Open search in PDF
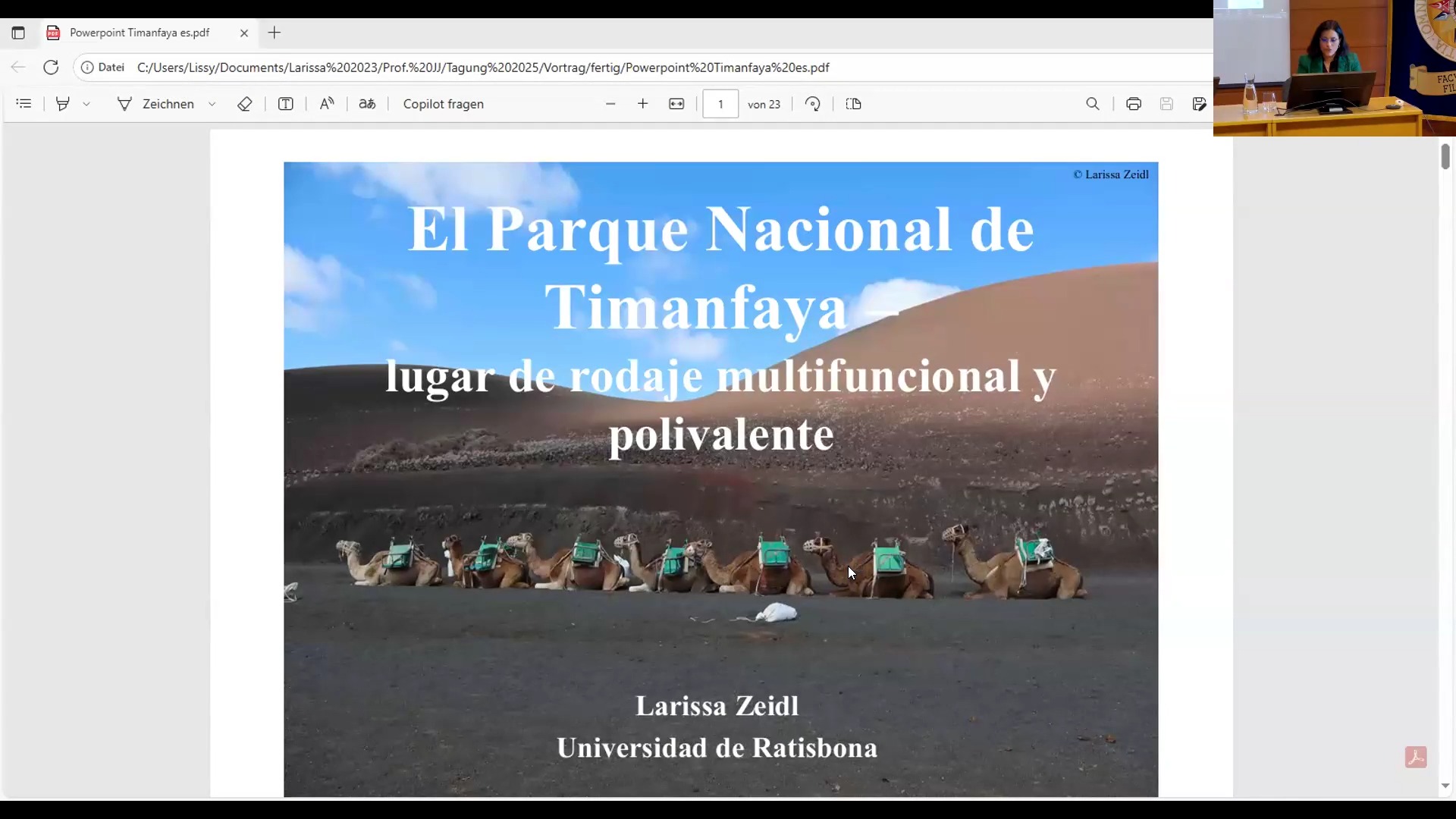The height and width of the screenshot is (819, 1456). tap(1093, 104)
